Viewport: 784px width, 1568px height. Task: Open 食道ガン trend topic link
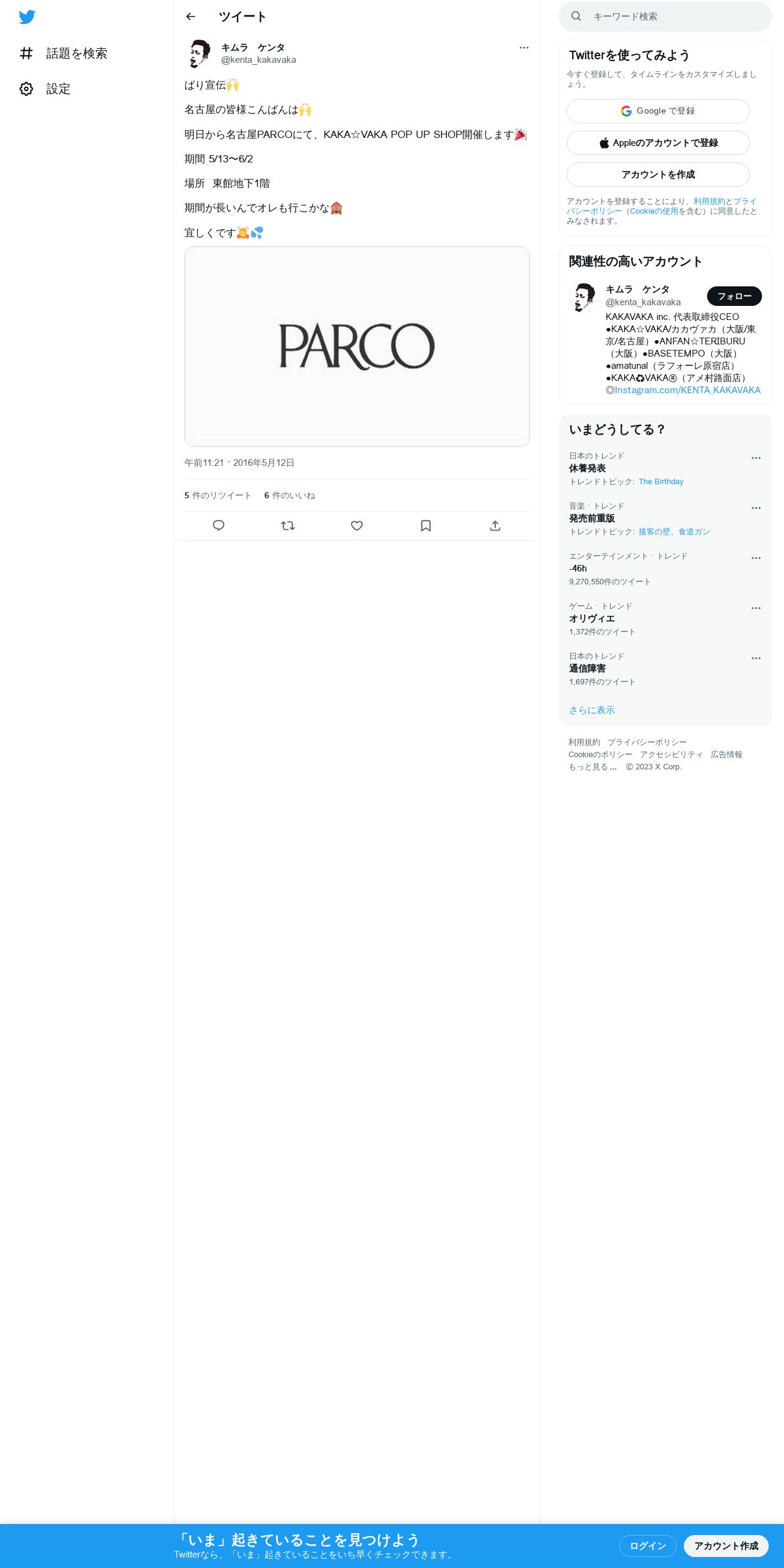point(694,532)
